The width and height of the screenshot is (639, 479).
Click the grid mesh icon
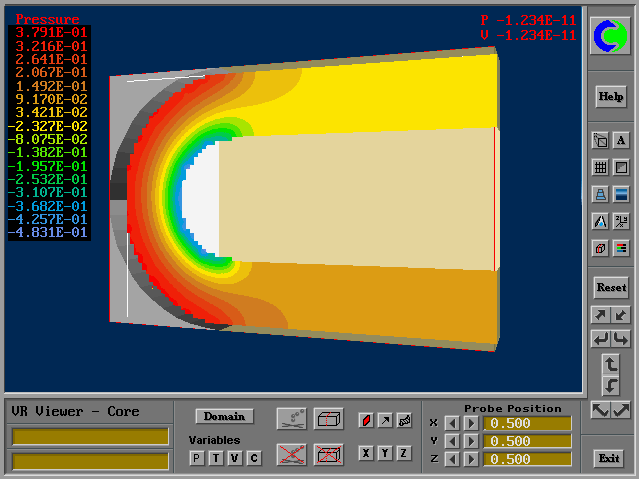pyautogui.click(x=600, y=168)
